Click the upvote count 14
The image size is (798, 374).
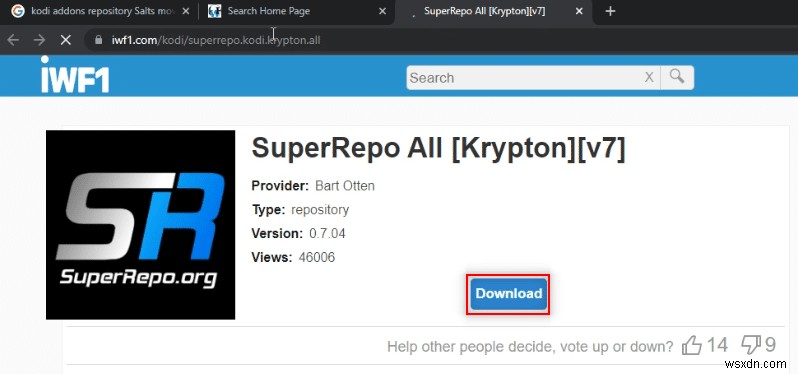coord(717,345)
